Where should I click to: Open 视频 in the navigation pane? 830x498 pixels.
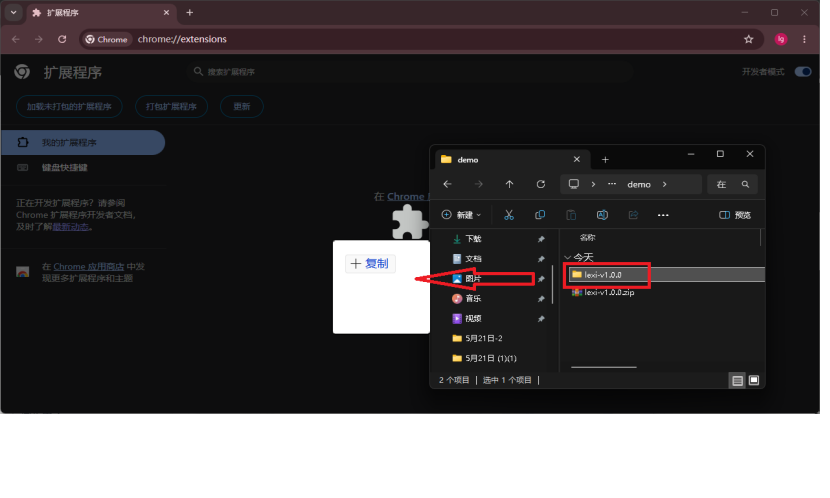point(474,319)
